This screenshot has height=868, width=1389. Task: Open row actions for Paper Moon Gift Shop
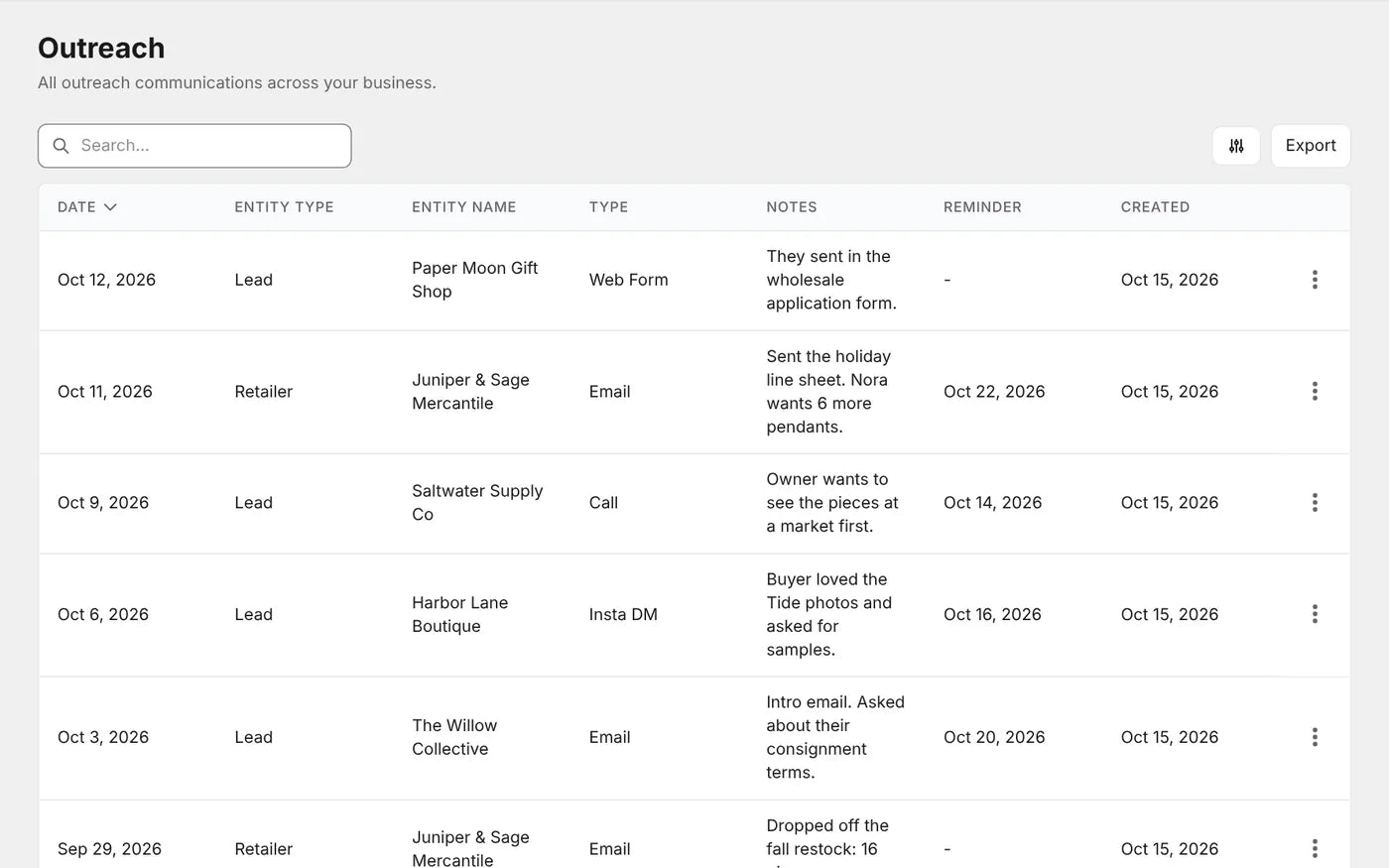1315,280
